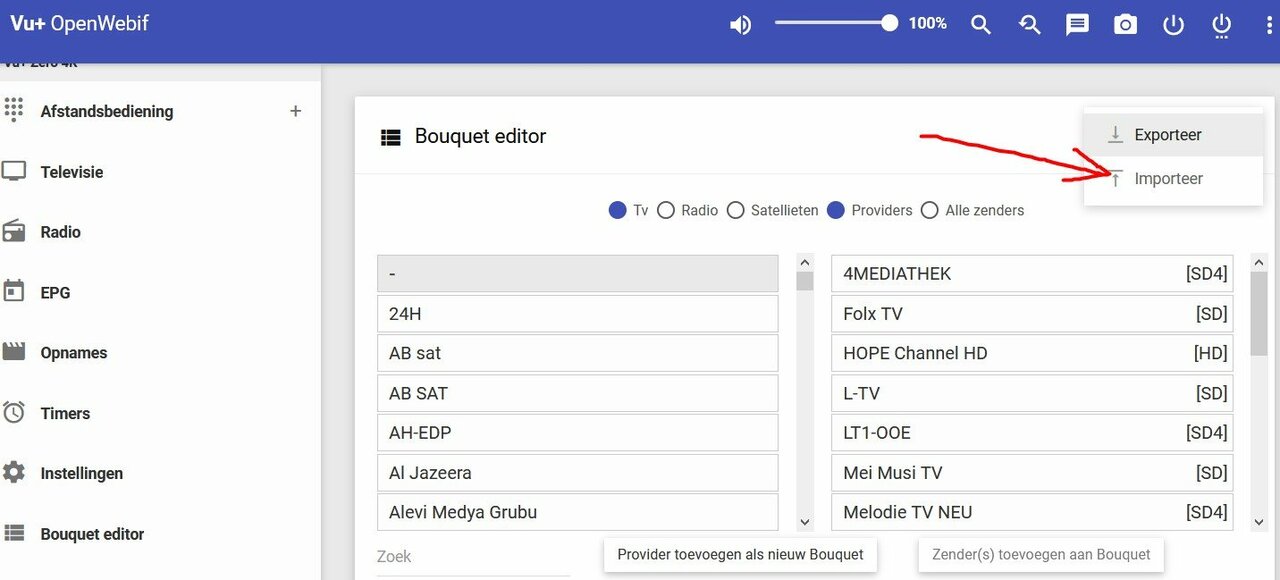
Task: Click the camera screenshot icon
Action: [1124, 24]
